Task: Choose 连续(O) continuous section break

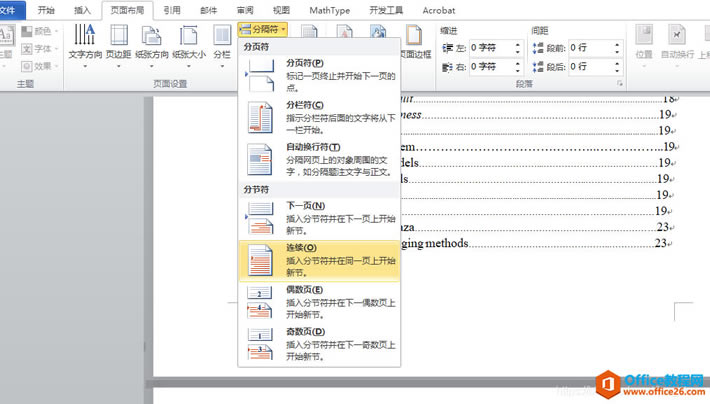Action: tap(319, 260)
